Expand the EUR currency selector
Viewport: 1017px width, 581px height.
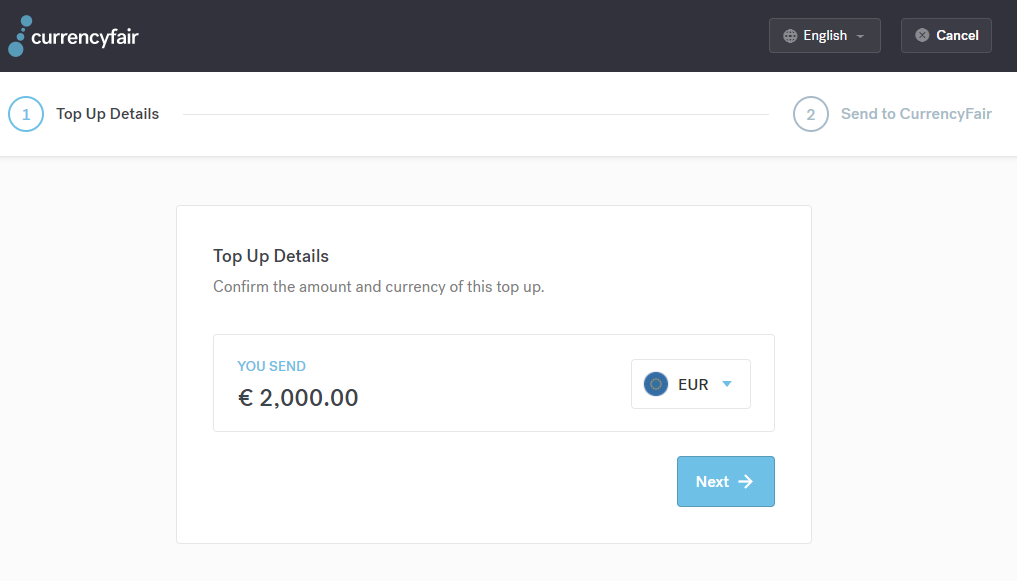(x=691, y=384)
